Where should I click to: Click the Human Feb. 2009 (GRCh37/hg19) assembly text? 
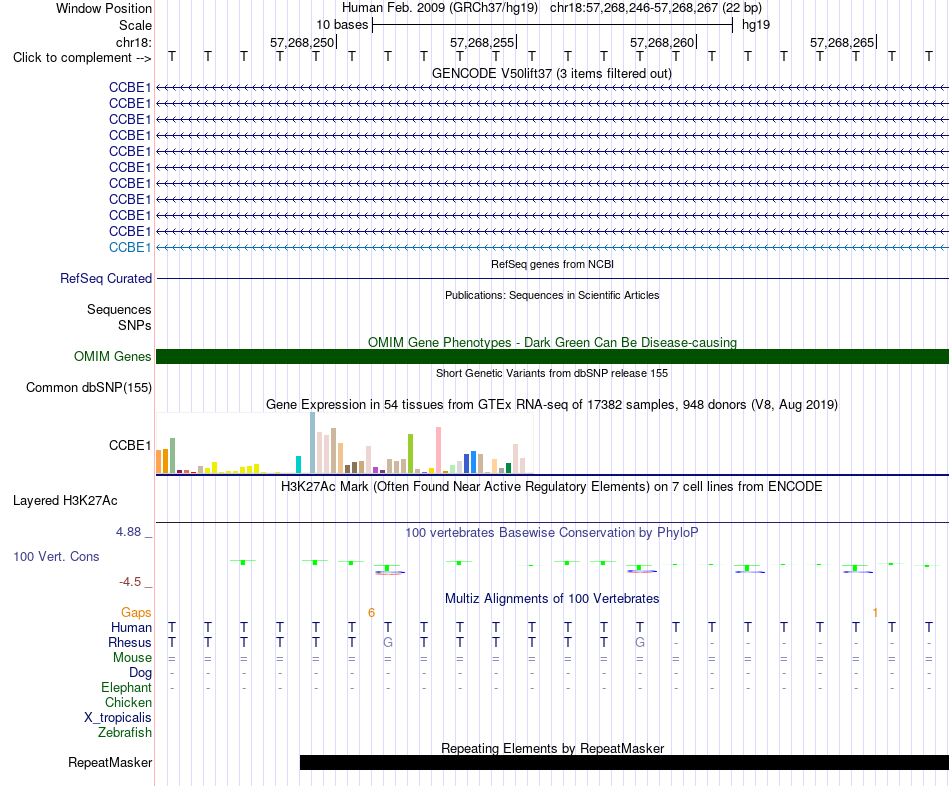(440, 8)
